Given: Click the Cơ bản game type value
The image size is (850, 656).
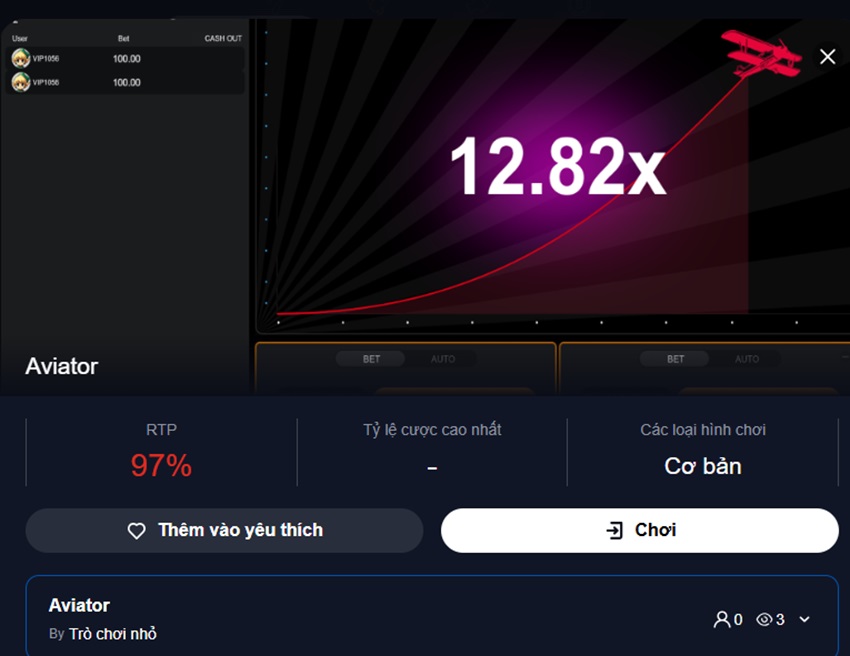Looking at the screenshot, I should pyautogui.click(x=703, y=466).
